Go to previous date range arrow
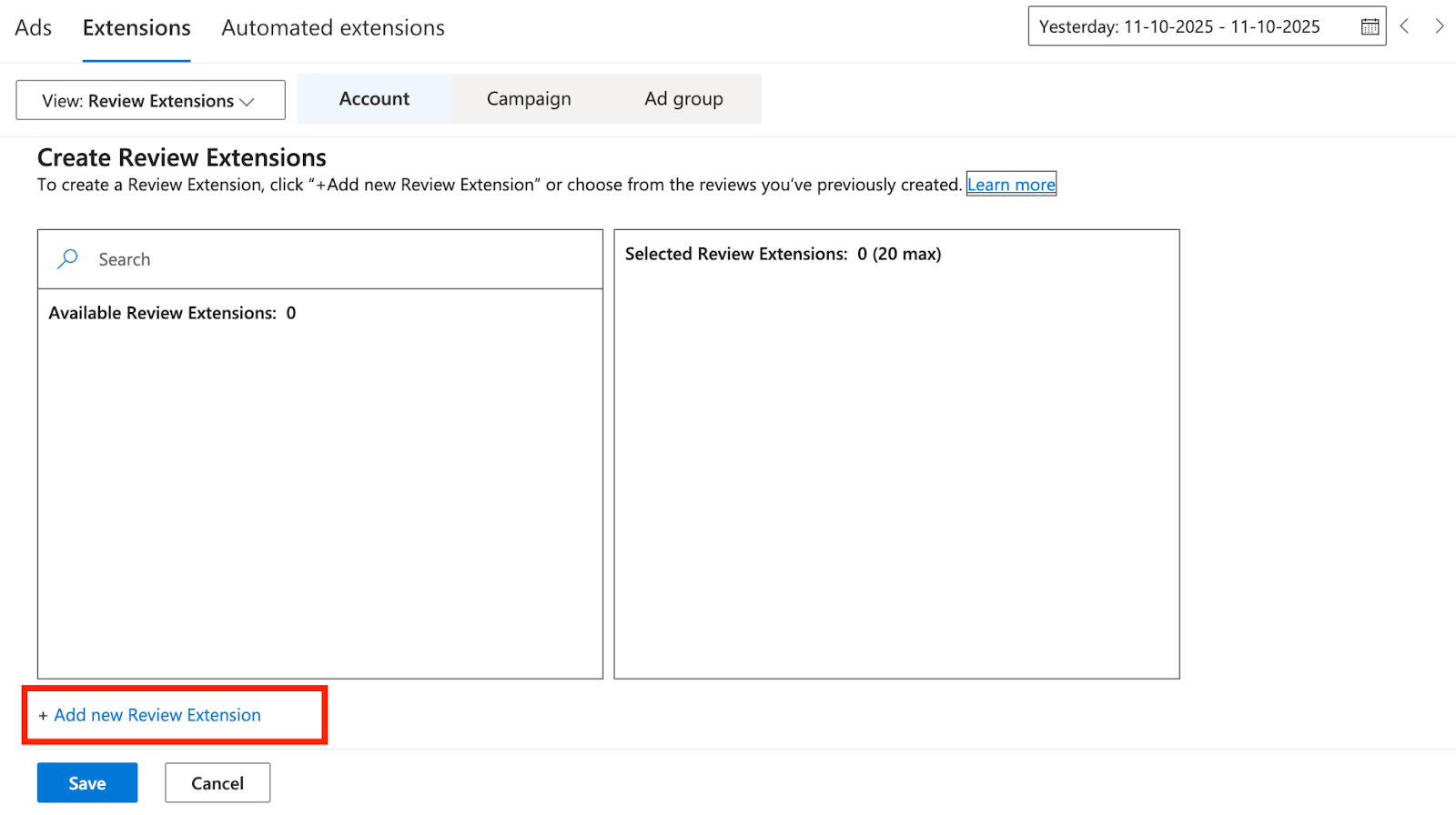The width and height of the screenshot is (1456, 815). coord(1405,26)
